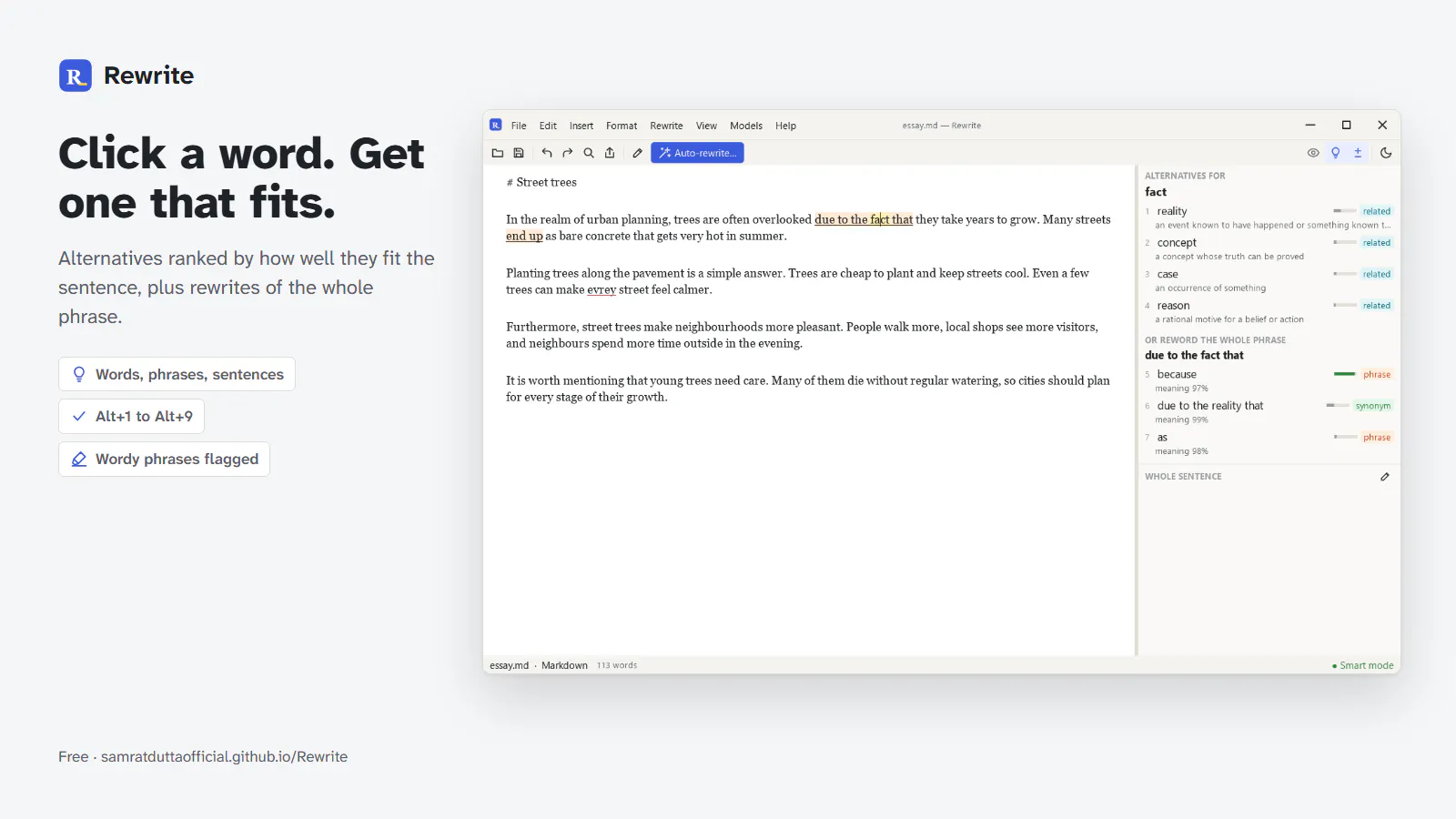Click the Auto-rewrite button
Viewport: 1456px width, 819px height.
(697, 153)
